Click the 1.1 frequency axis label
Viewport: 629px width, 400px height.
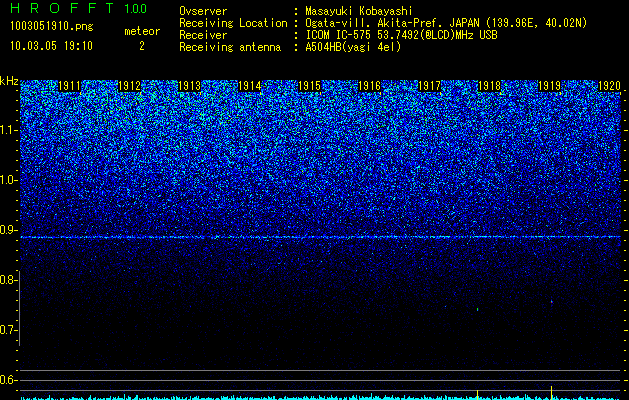[x=8, y=130]
